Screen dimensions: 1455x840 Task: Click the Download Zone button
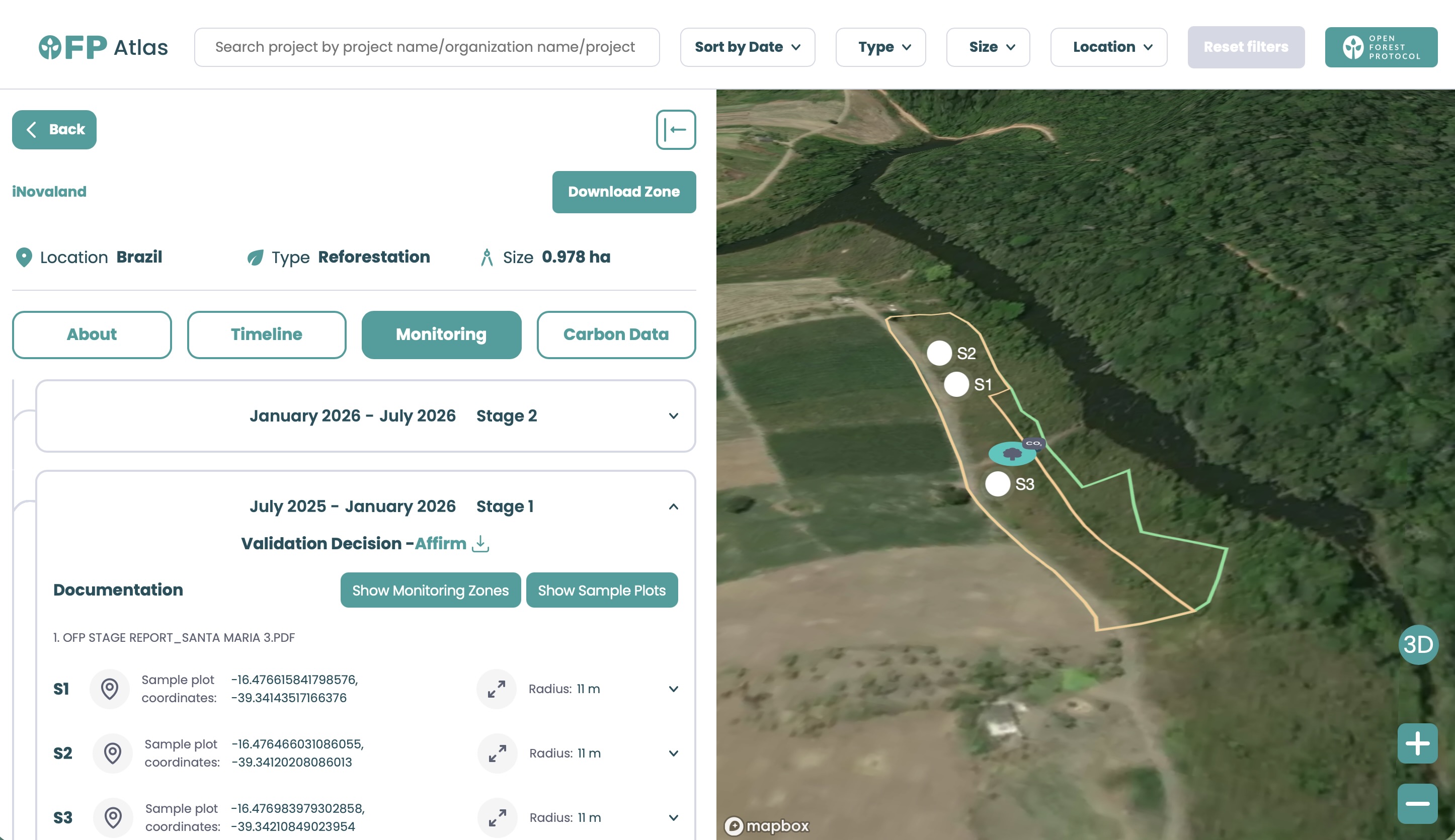pos(624,192)
